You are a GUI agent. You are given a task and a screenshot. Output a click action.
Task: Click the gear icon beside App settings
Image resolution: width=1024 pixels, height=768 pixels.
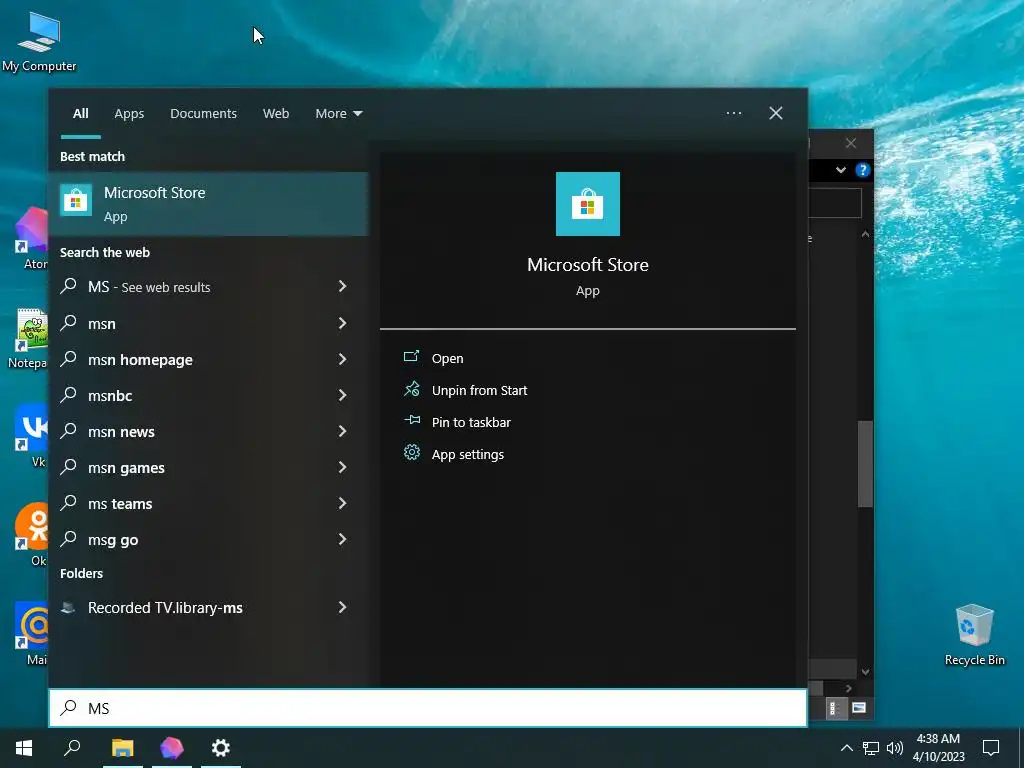tap(411, 452)
